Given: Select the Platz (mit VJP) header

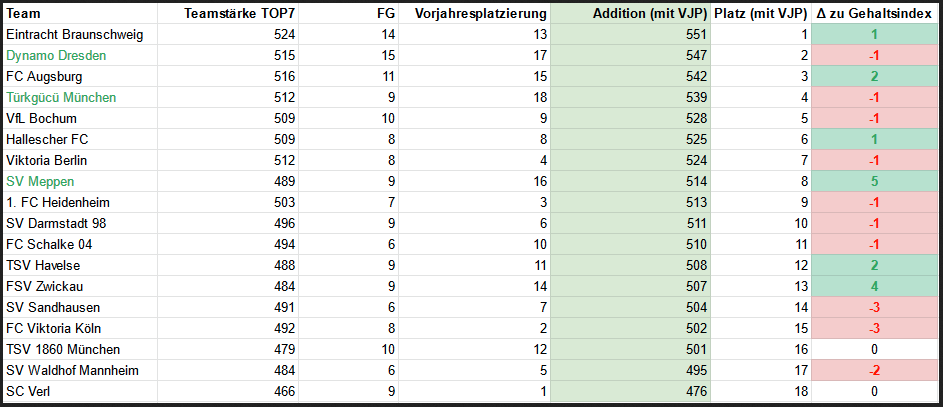Looking at the screenshot, I should [x=761, y=13].
